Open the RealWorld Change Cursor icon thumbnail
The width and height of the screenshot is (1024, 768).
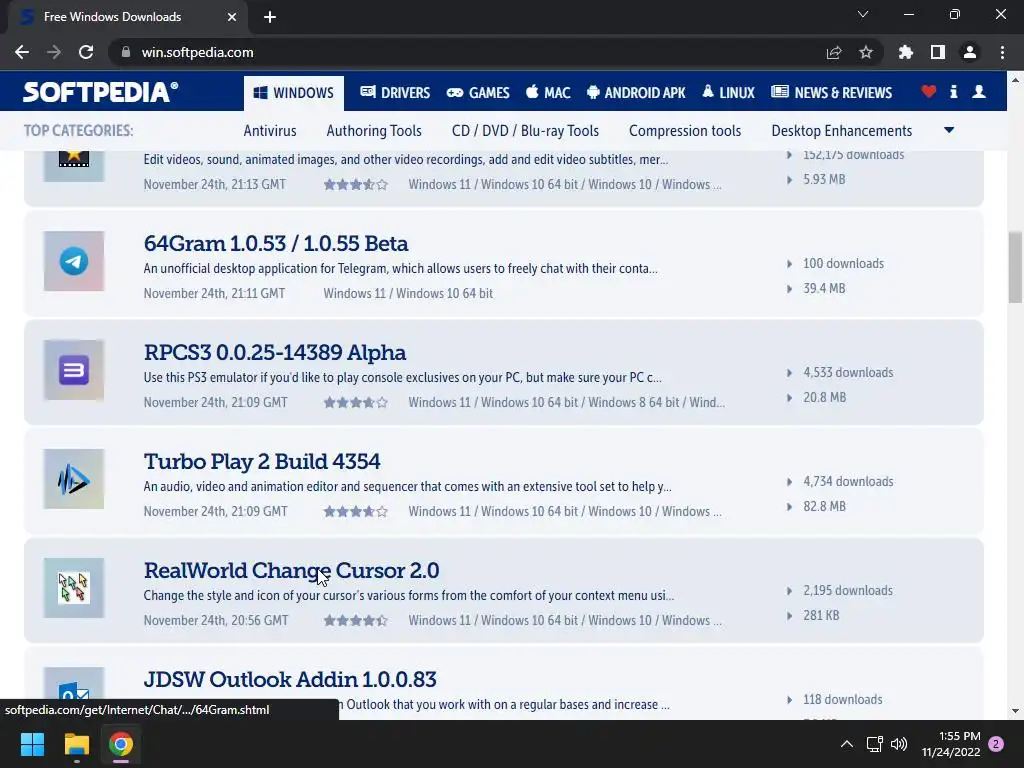[x=74, y=588]
